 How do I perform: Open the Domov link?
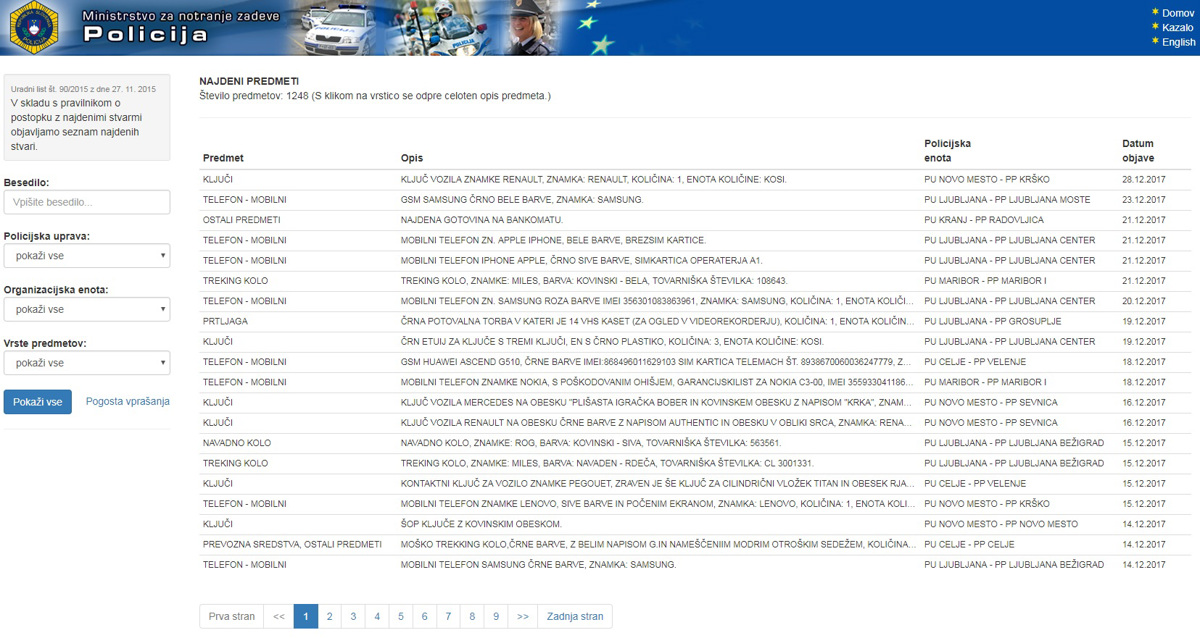point(1177,13)
